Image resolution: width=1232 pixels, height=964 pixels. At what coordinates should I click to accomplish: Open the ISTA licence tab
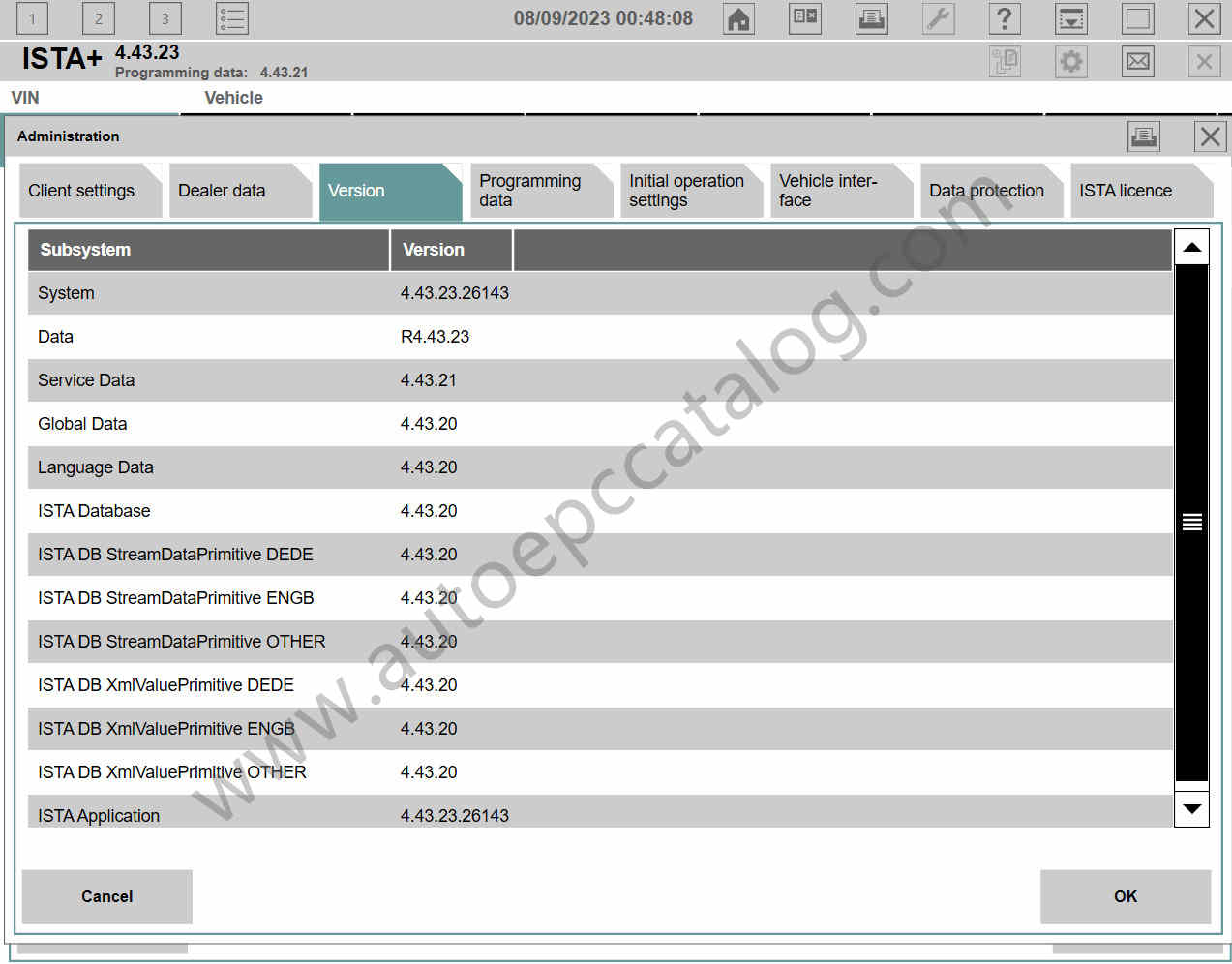tap(1141, 191)
